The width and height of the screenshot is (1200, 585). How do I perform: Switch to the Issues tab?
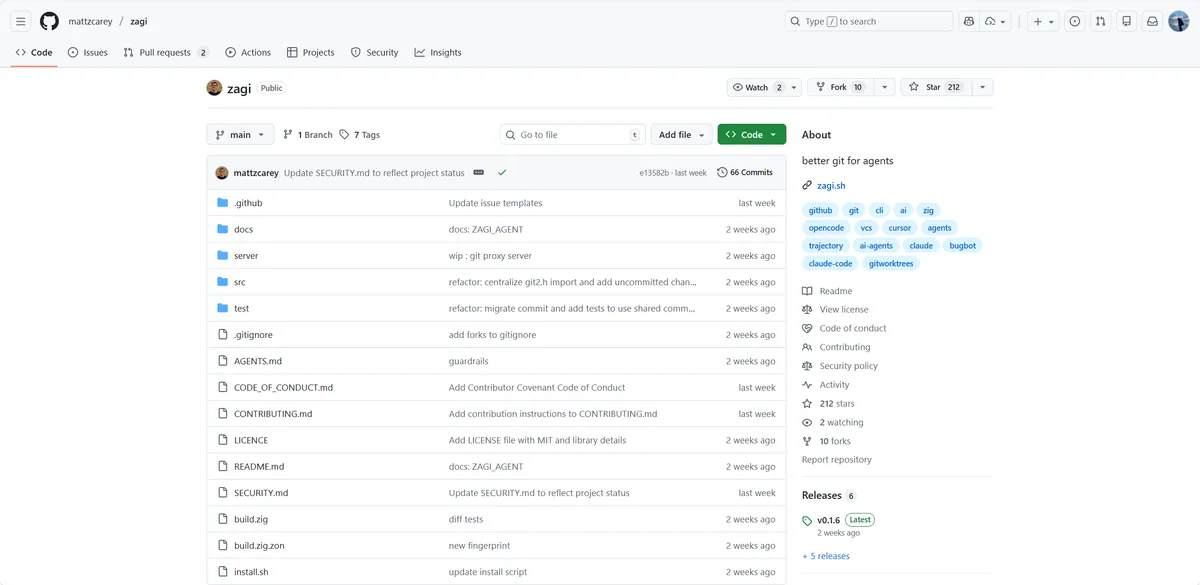pyautogui.click(x=87, y=53)
